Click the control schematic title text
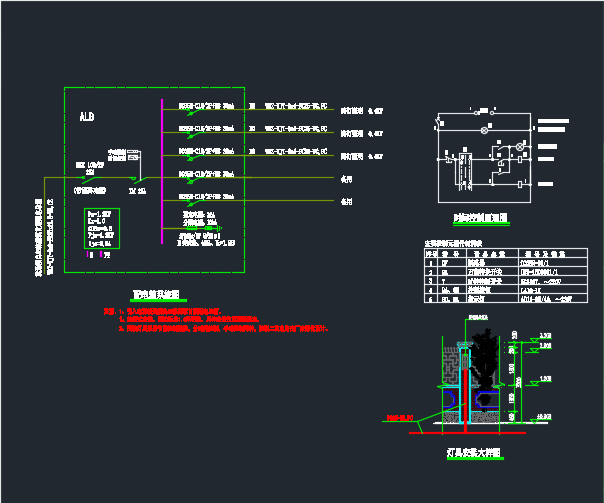The image size is (604, 503). (480, 218)
